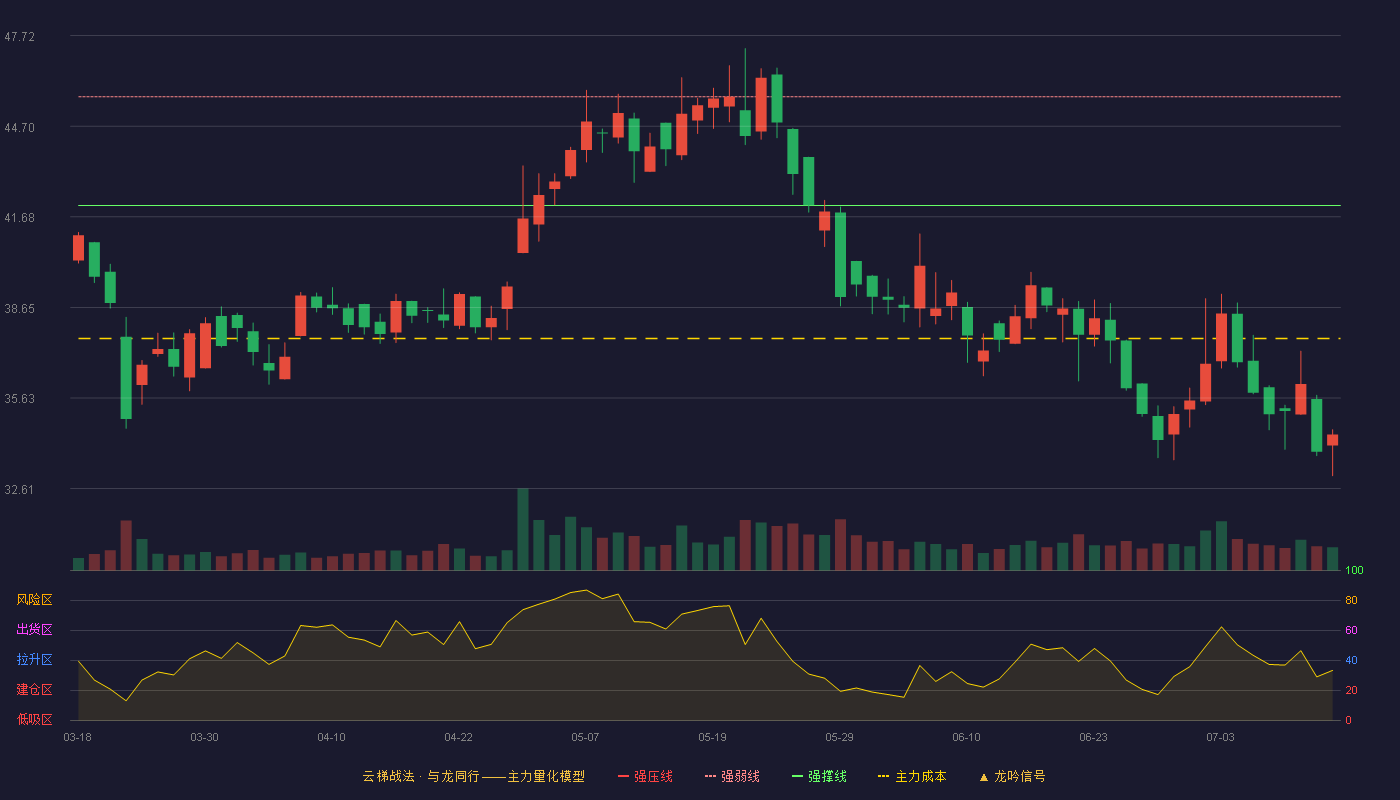Click the green 强撑线 legend marker

tap(798, 776)
